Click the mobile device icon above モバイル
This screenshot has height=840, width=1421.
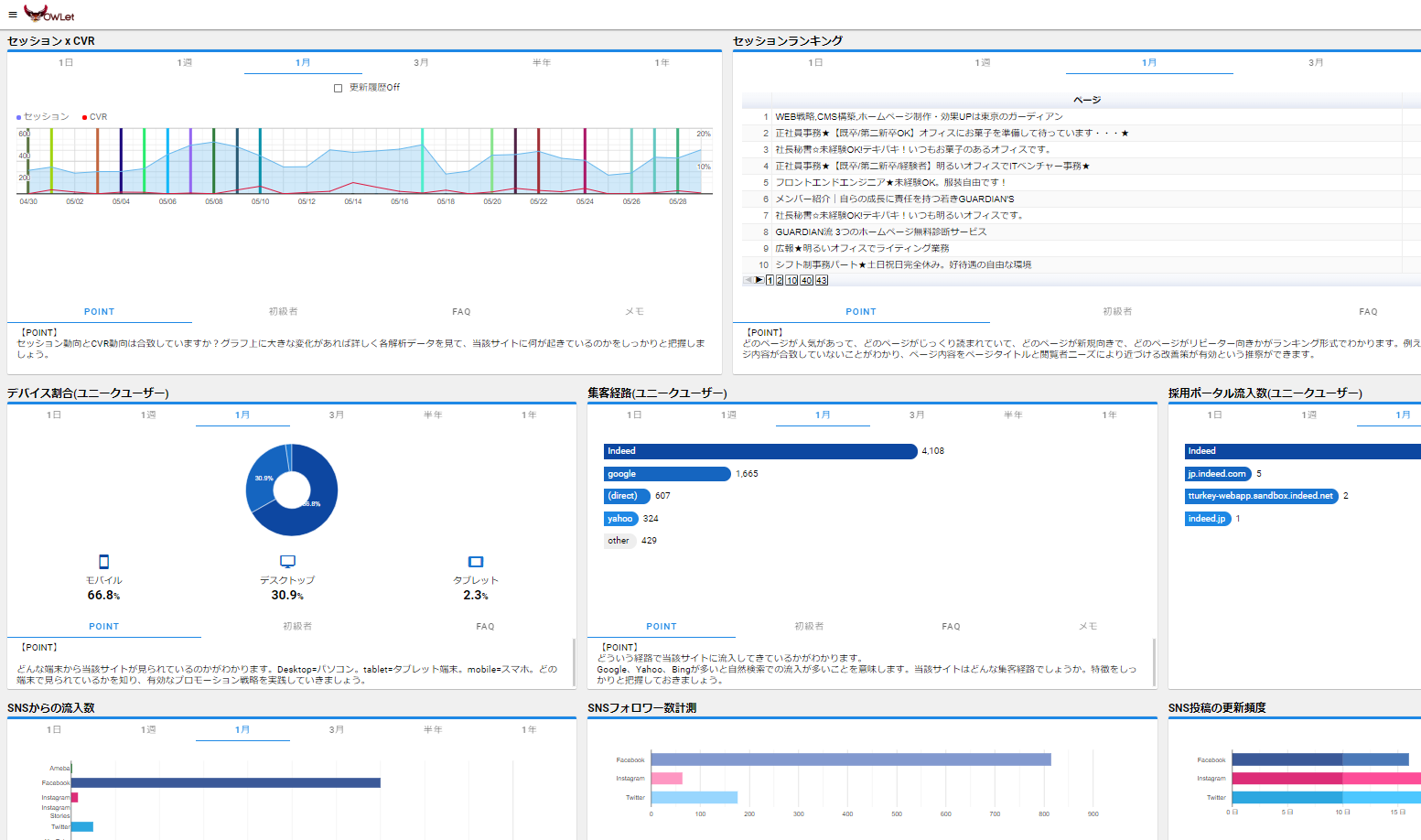pos(103,562)
